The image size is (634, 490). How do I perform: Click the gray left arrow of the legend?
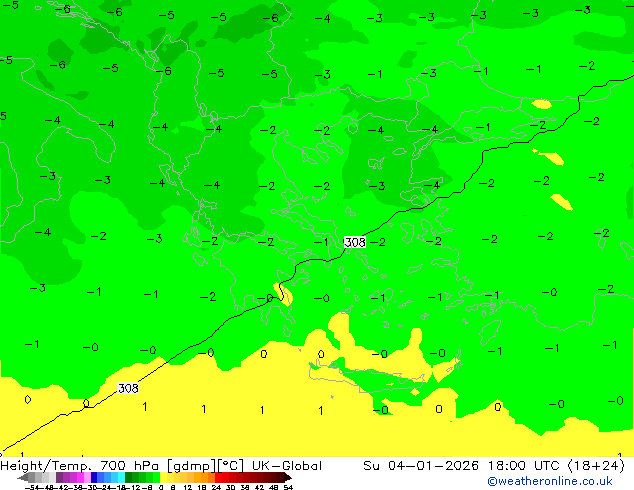coord(23,478)
